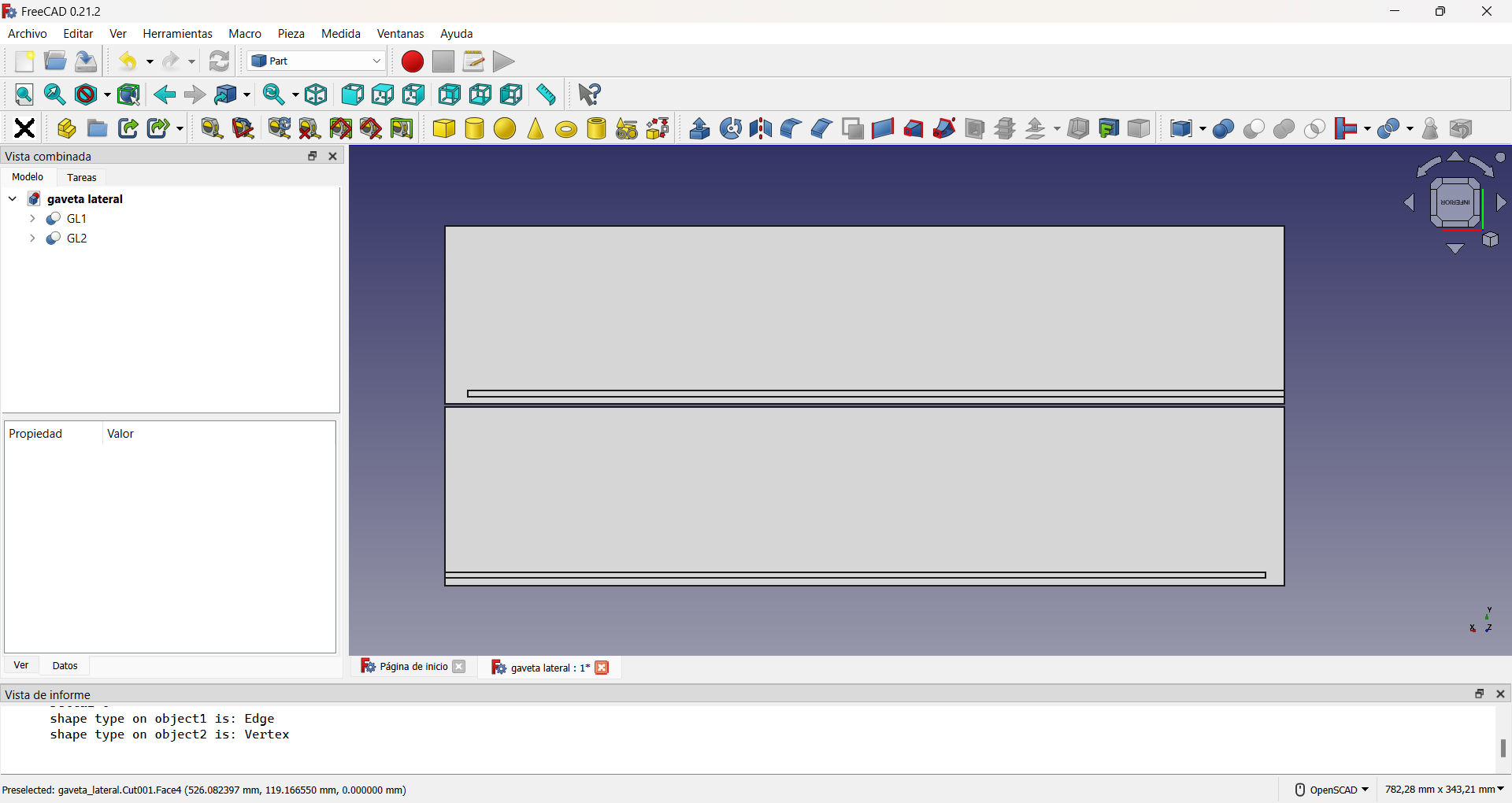Set isometric view
Screen dimensions: 1512x803
pyautogui.click(x=317, y=94)
